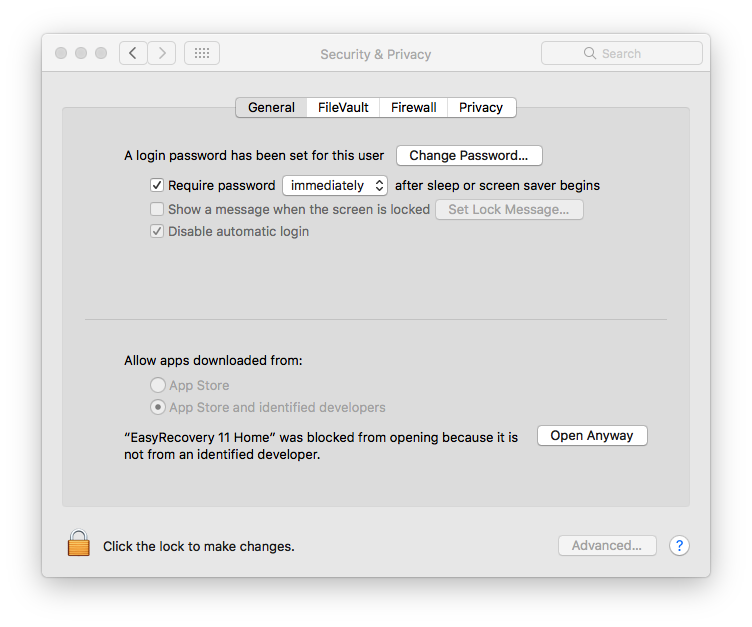
Task: Switch to the FileVault tab
Action: click(343, 107)
